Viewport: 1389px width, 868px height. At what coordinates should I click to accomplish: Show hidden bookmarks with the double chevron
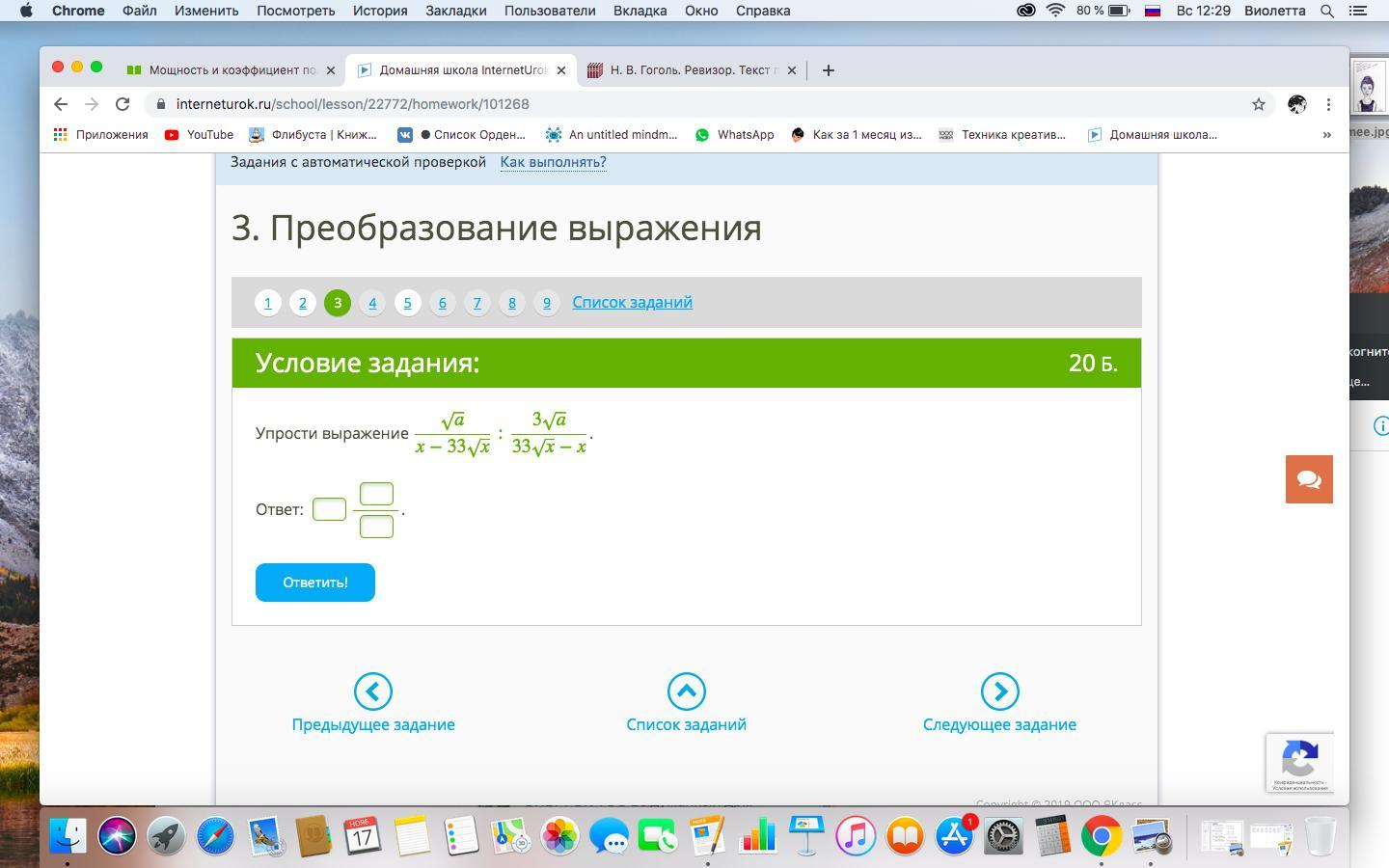pyautogui.click(x=1326, y=135)
